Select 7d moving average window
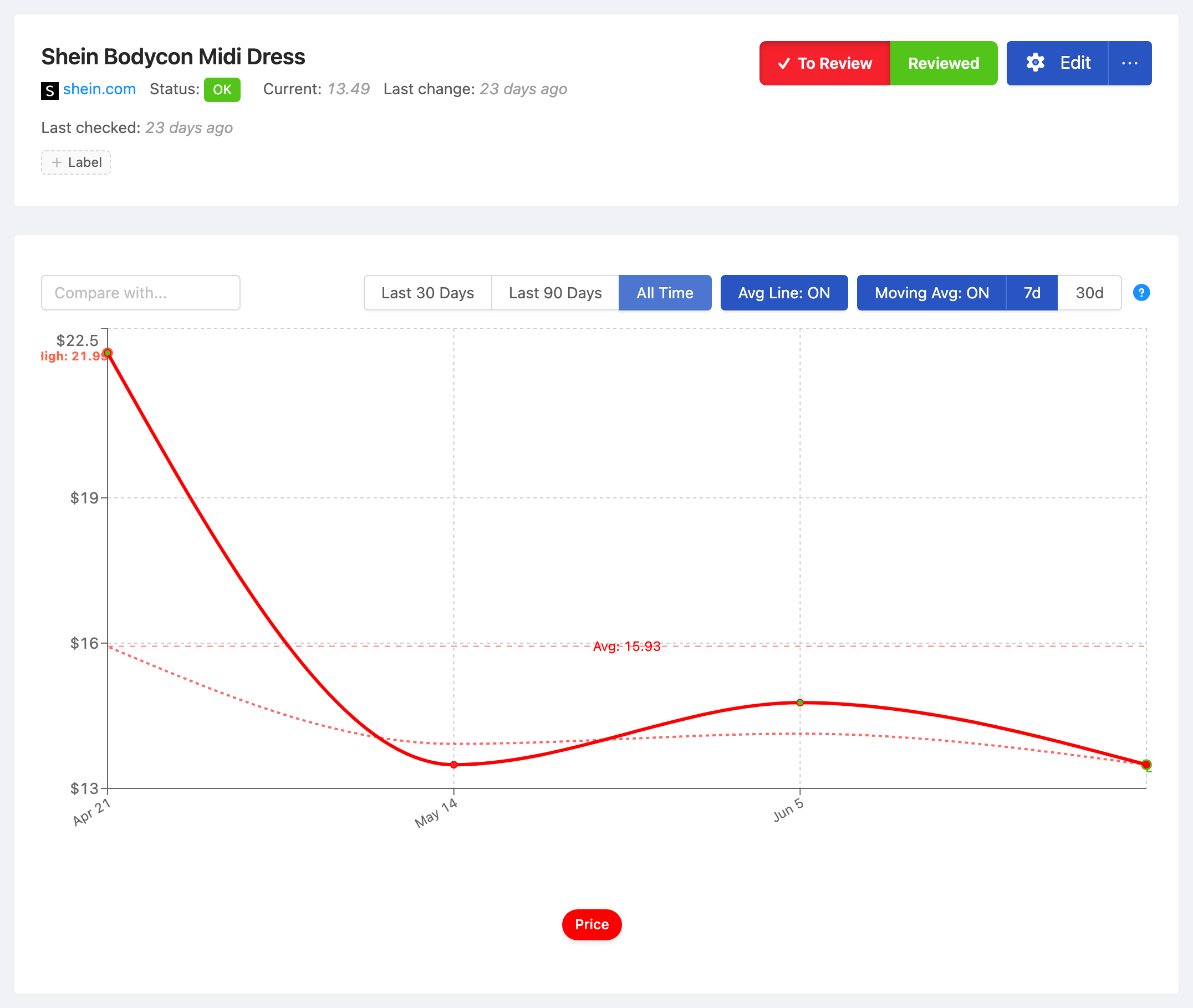The height and width of the screenshot is (1008, 1193). (x=1032, y=293)
